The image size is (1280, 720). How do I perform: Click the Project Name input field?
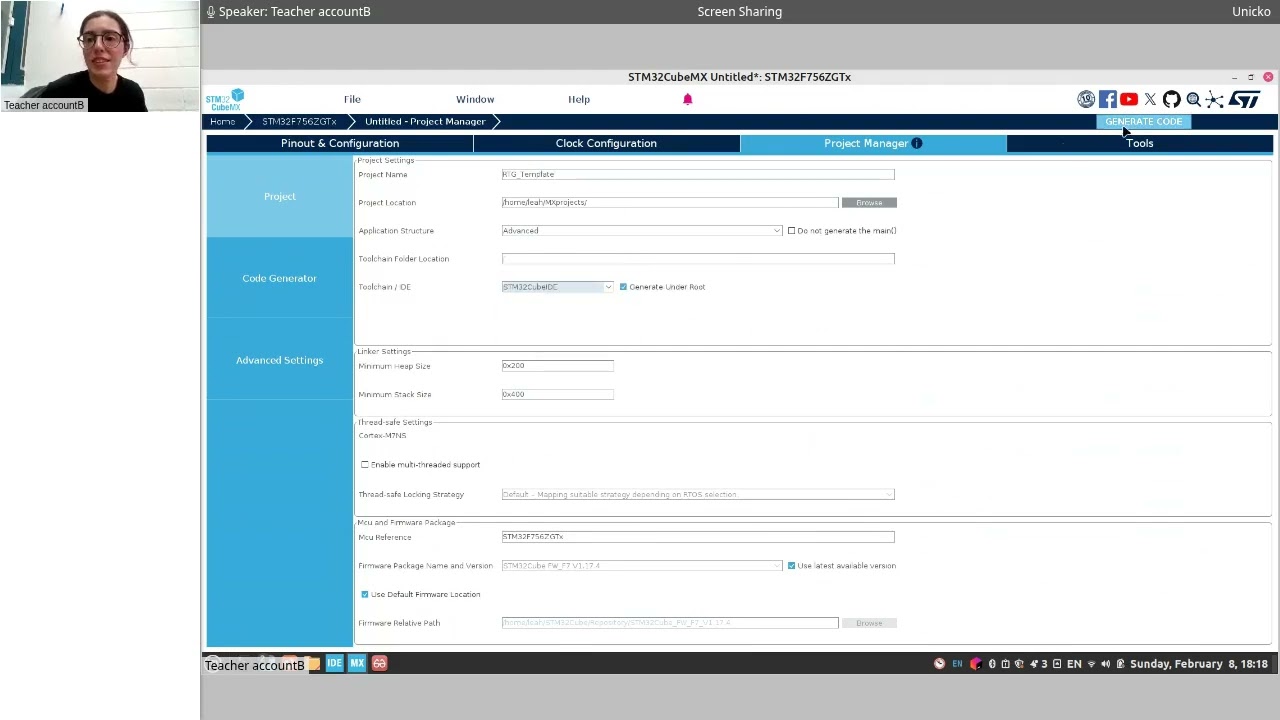[698, 174]
